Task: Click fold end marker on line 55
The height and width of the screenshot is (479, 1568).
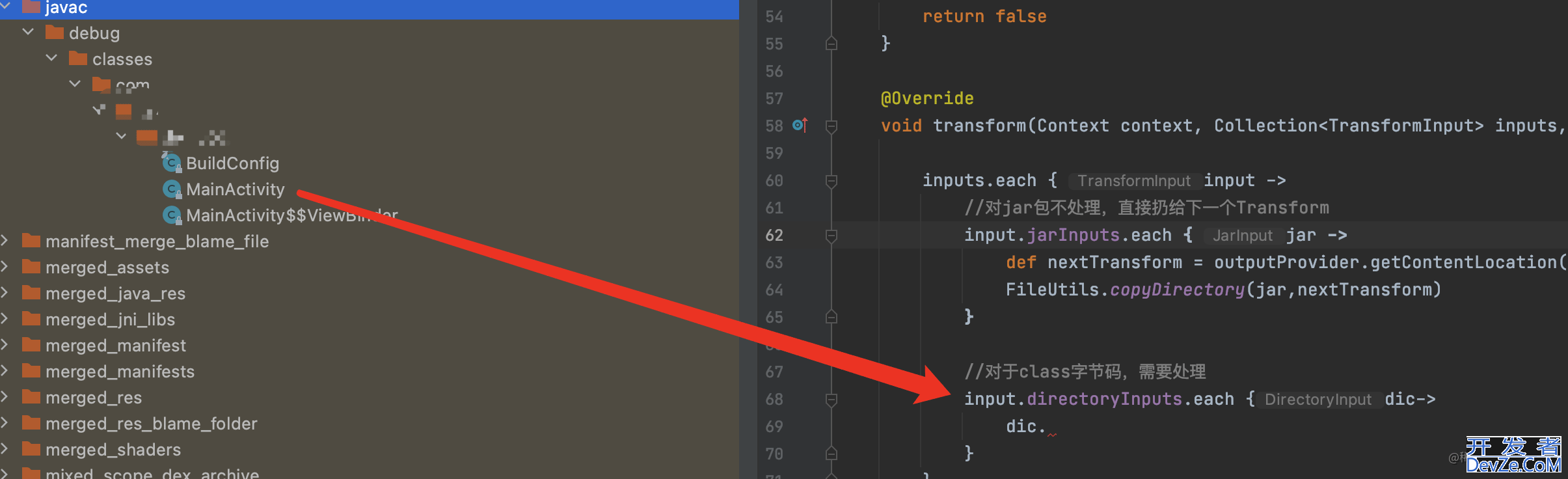Action: (x=831, y=44)
